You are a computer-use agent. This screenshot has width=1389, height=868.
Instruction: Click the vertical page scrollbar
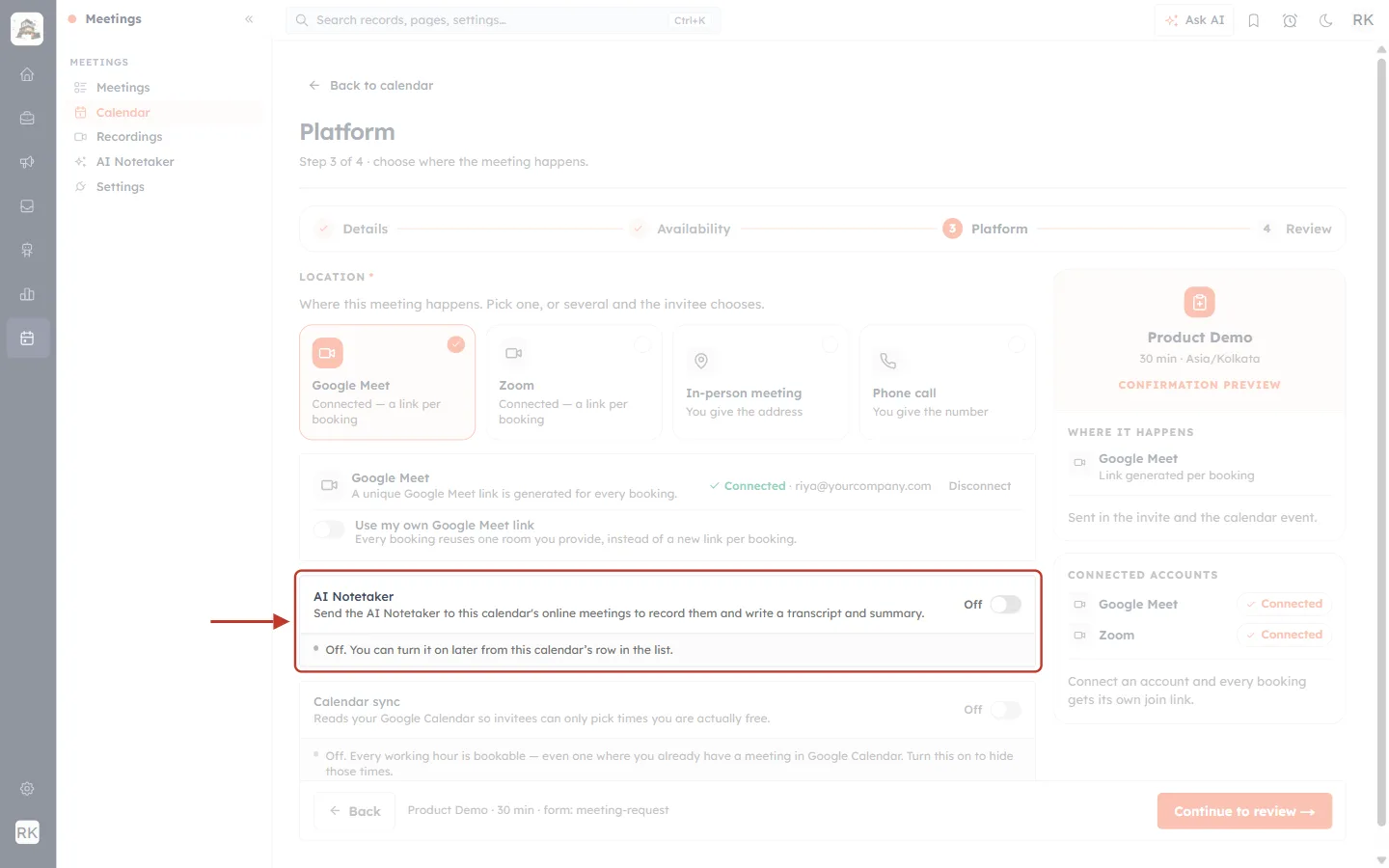(x=1381, y=444)
